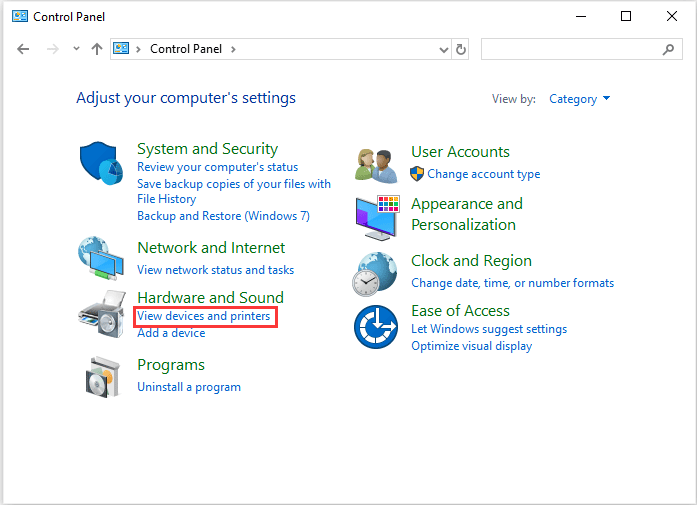Screen dimensions: 697x505
Task: Maximize the Control Panel window
Action: pyautogui.click(x=626, y=16)
